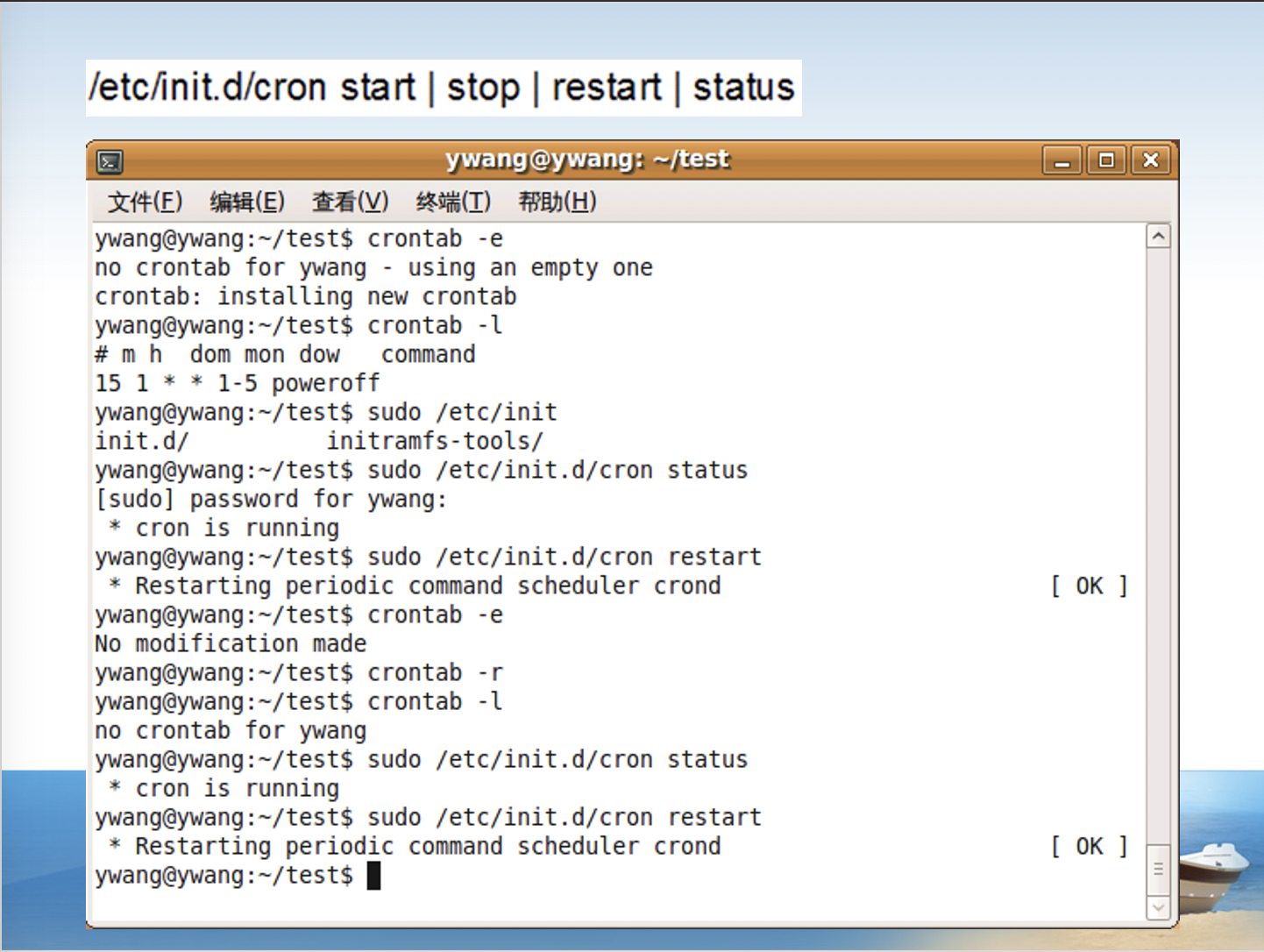Click the 'no crontab for ywang' line without a dash

pyautogui.click(x=231, y=731)
